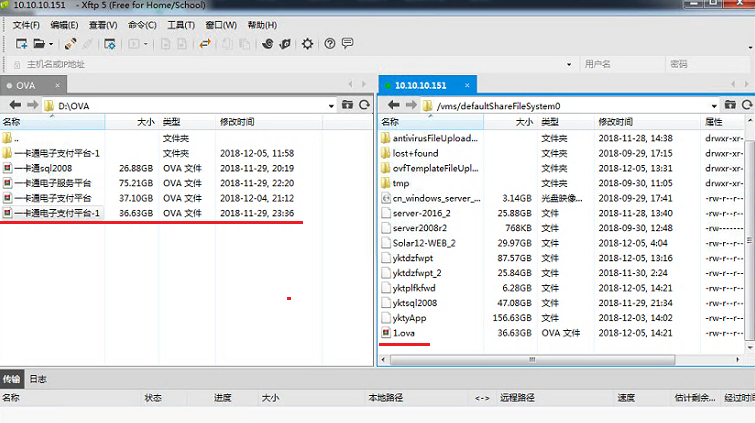Switch to the 日志 tab

(38, 380)
